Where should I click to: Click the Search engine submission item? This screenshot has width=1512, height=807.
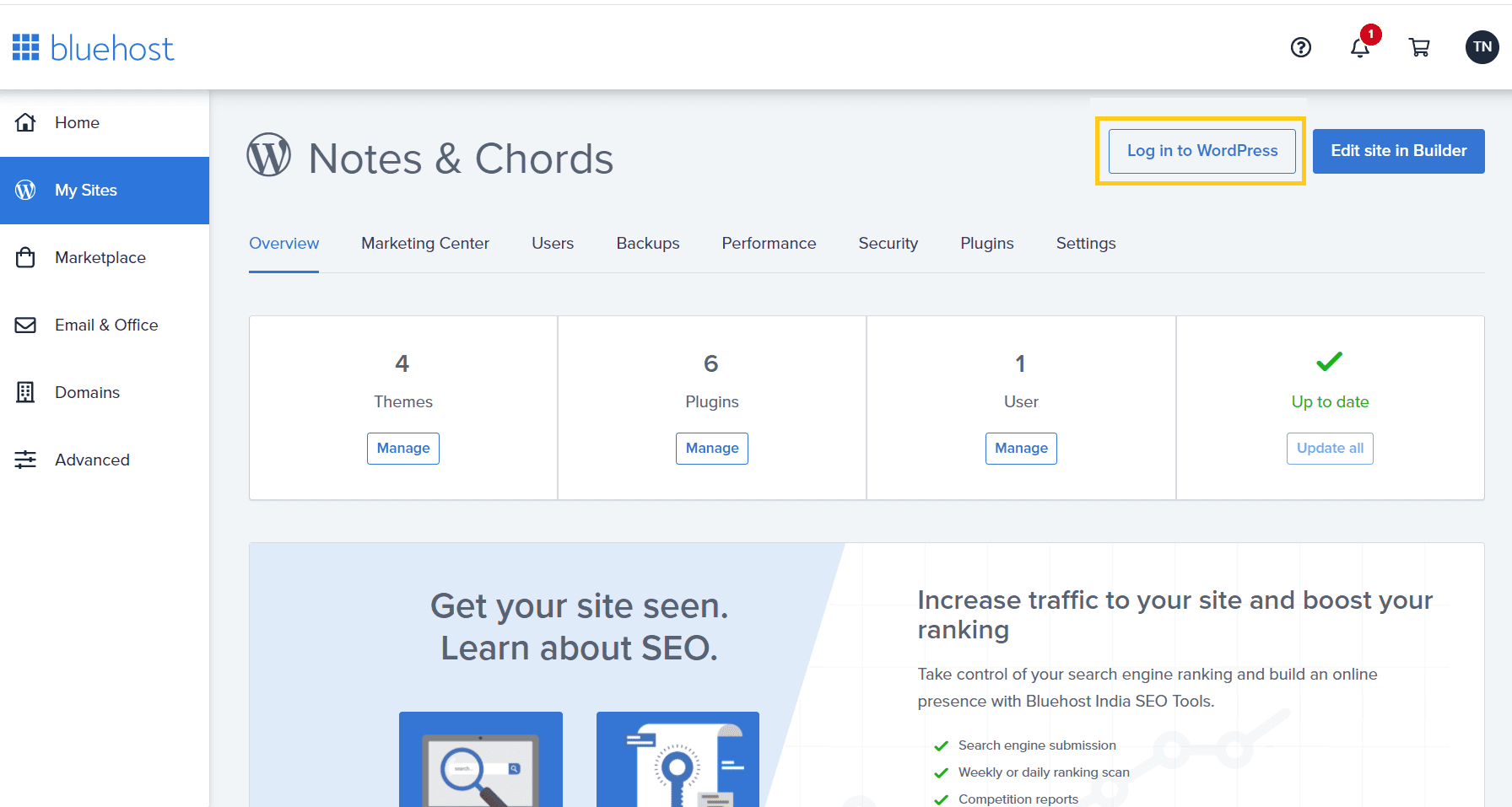tap(1037, 745)
